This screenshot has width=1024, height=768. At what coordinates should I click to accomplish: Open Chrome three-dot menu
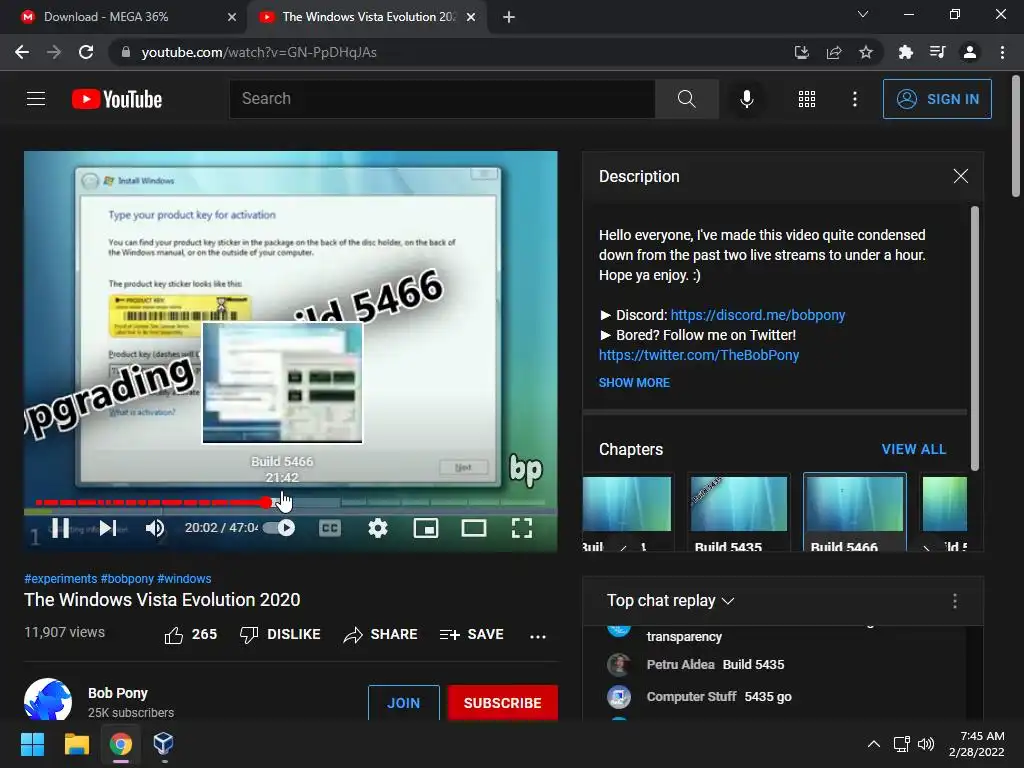1002,52
